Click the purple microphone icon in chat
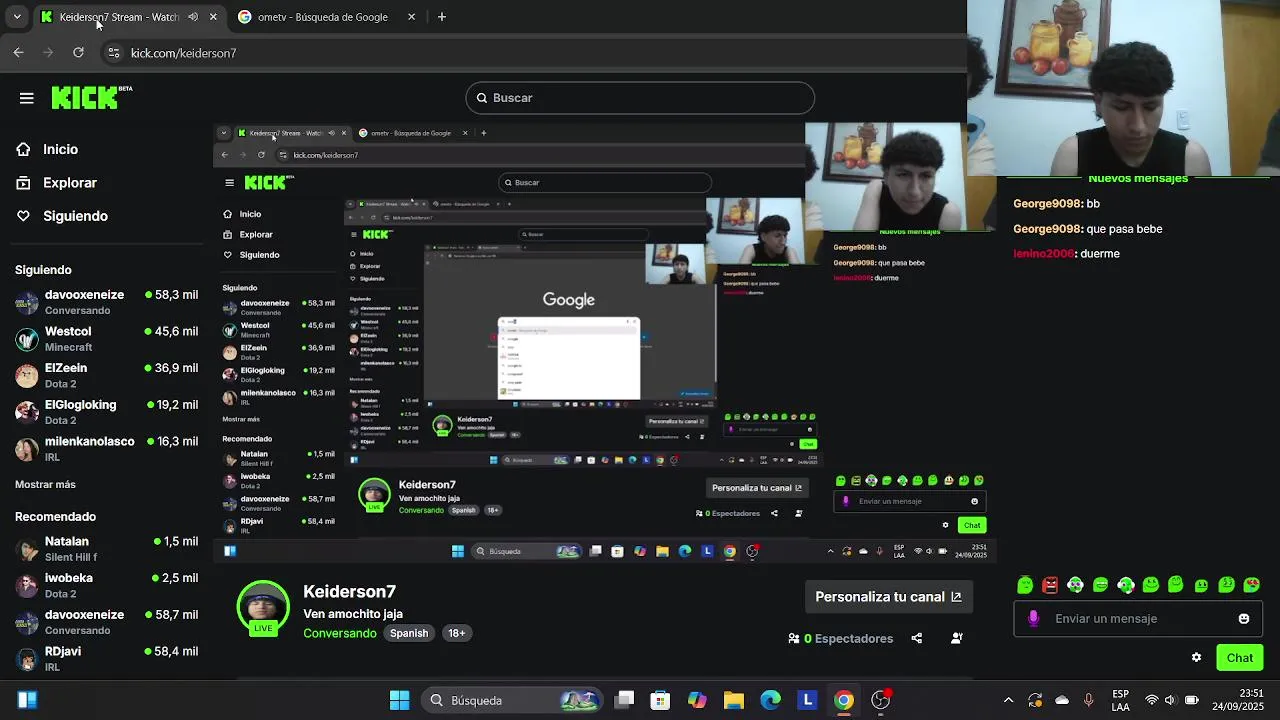 coord(1033,619)
